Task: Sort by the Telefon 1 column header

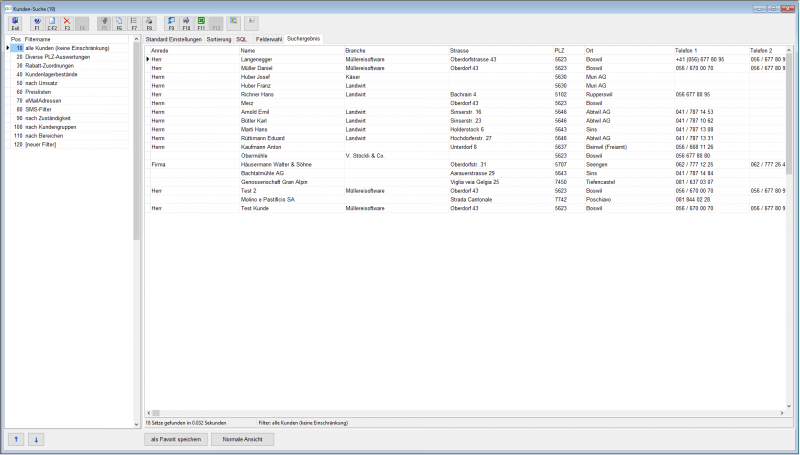Action: click(x=711, y=50)
